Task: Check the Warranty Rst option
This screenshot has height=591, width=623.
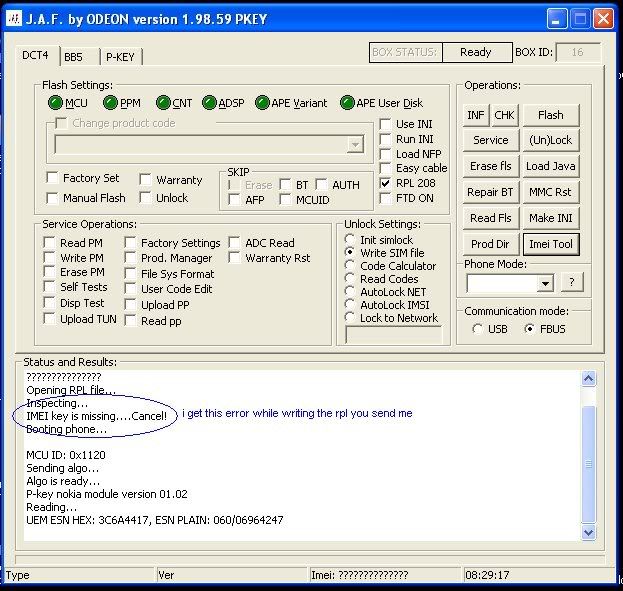Action: 234,258
